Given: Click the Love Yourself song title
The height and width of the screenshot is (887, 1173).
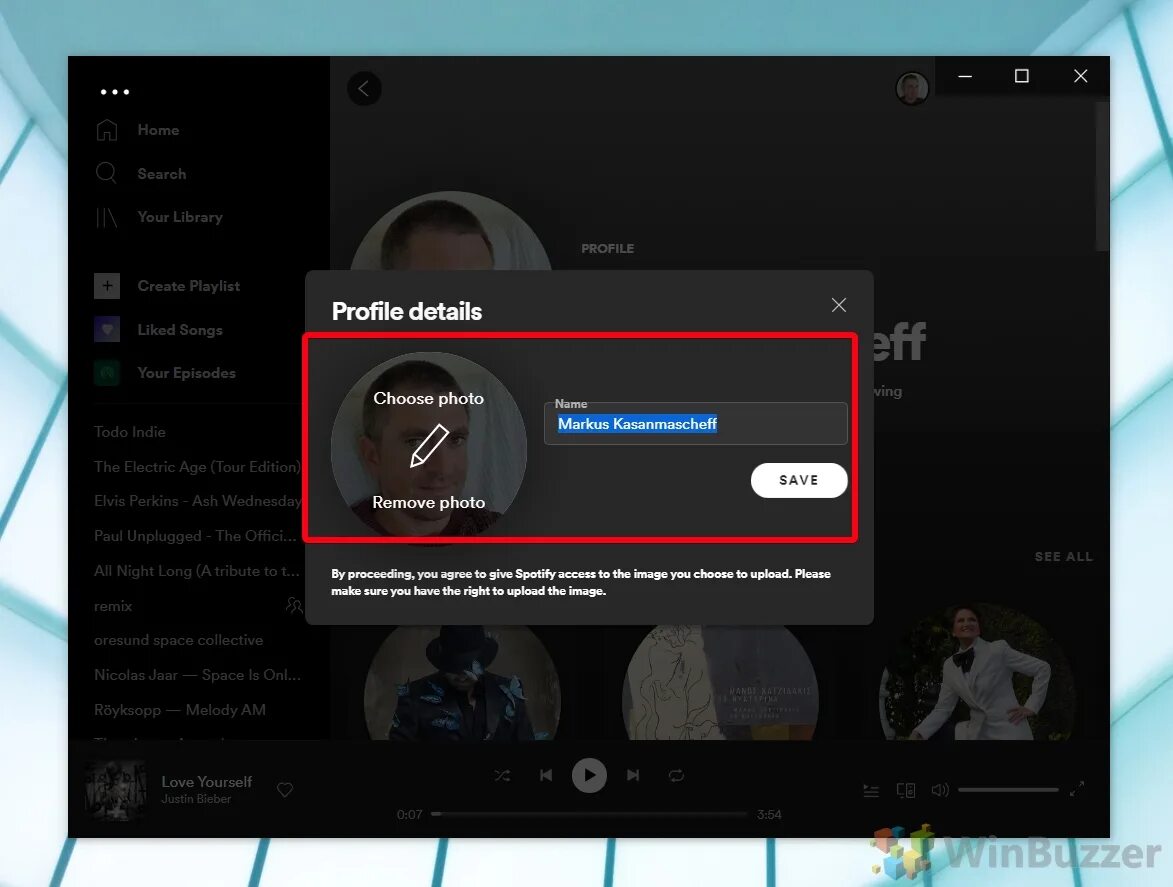Looking at the screenshot, I should click(206, 782).
